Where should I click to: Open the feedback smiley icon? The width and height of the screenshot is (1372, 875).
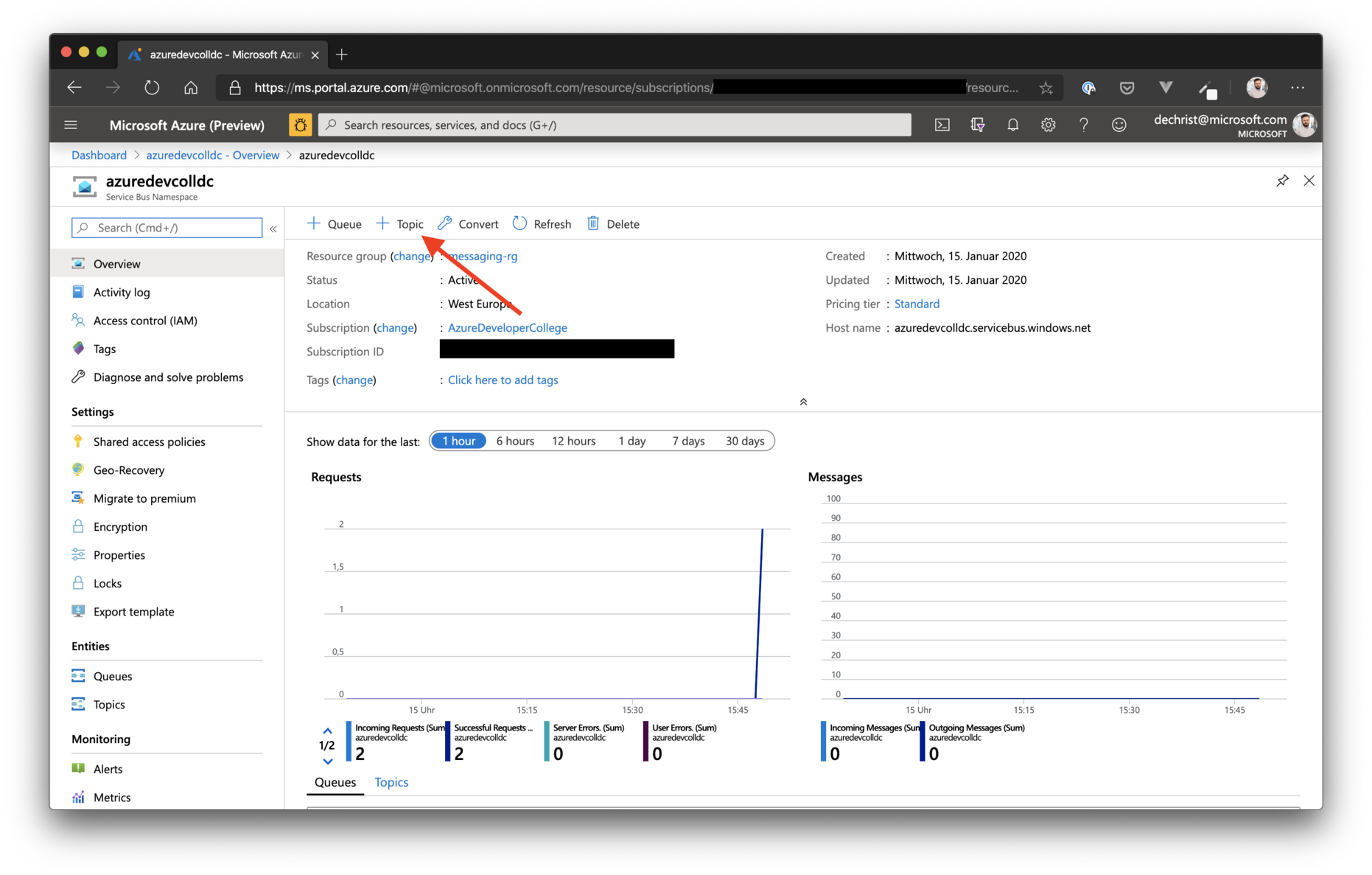coord(1119,125)
